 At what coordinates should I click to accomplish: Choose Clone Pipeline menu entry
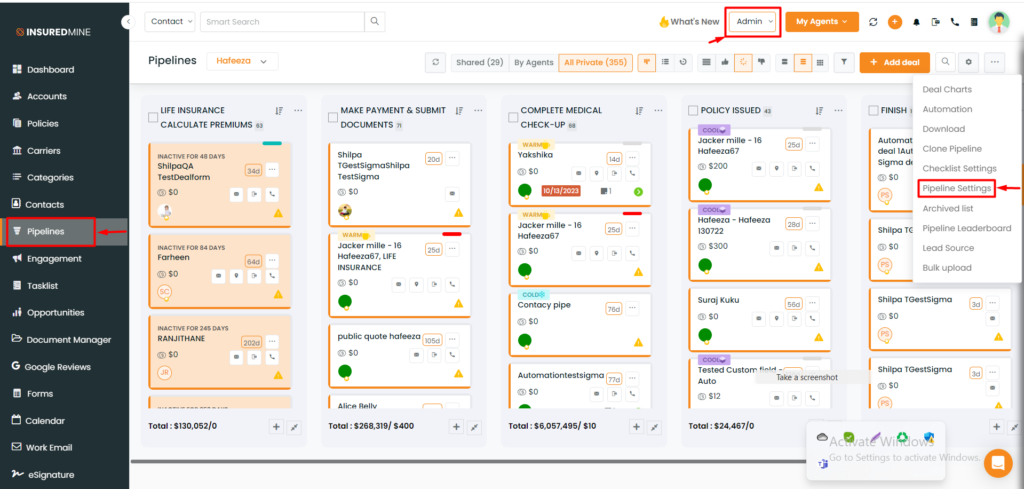(952, 149)
